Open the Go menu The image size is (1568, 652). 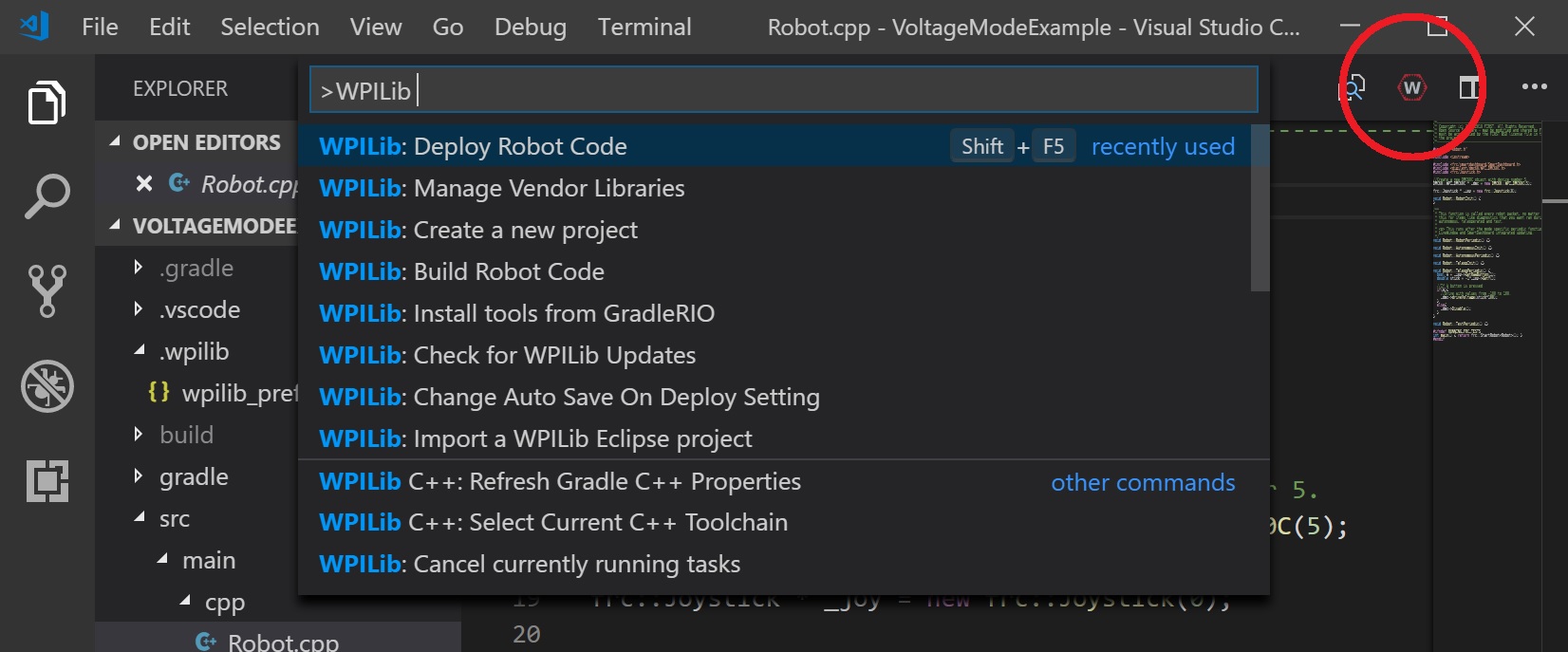(448, 28)
